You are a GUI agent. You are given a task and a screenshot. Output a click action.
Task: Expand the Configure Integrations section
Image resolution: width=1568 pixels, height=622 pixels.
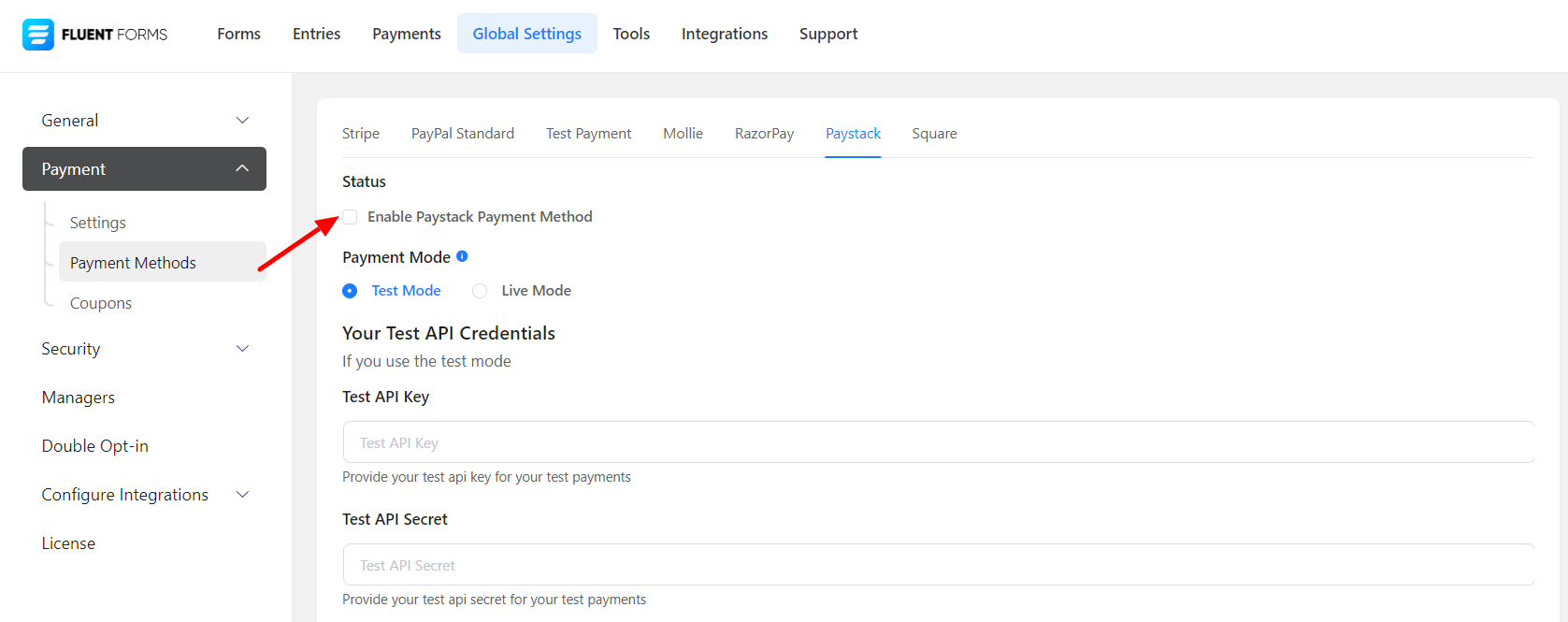tap(242, 495)
